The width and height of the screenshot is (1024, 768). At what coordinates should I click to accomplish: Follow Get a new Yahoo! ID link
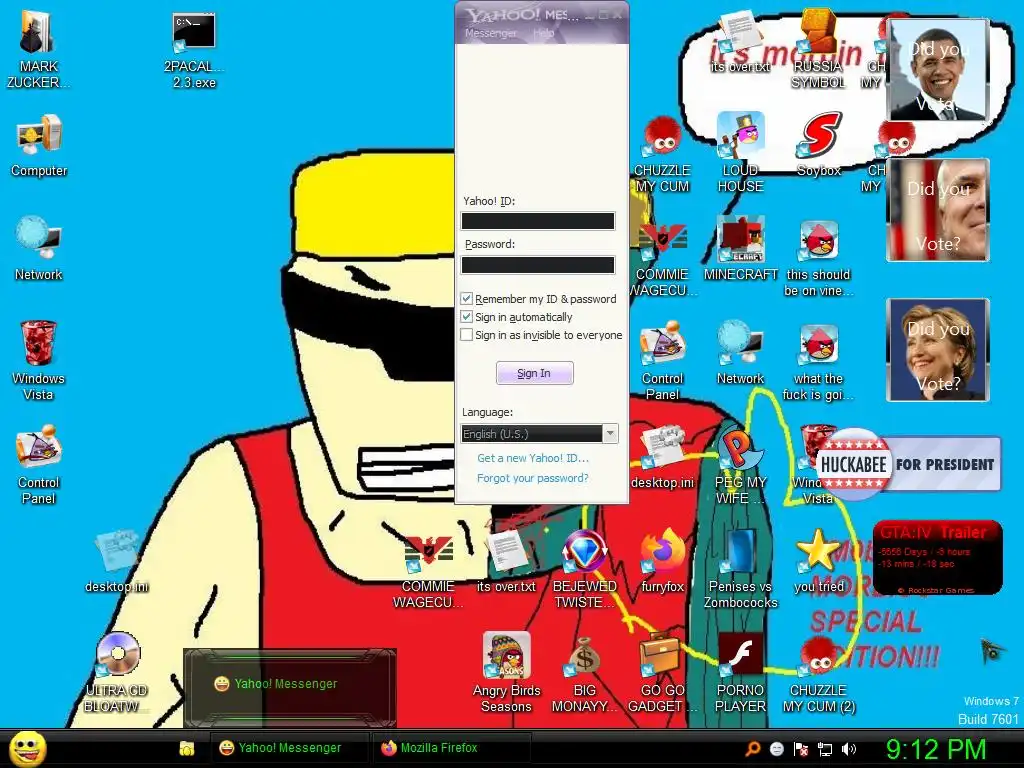point(533,458)
